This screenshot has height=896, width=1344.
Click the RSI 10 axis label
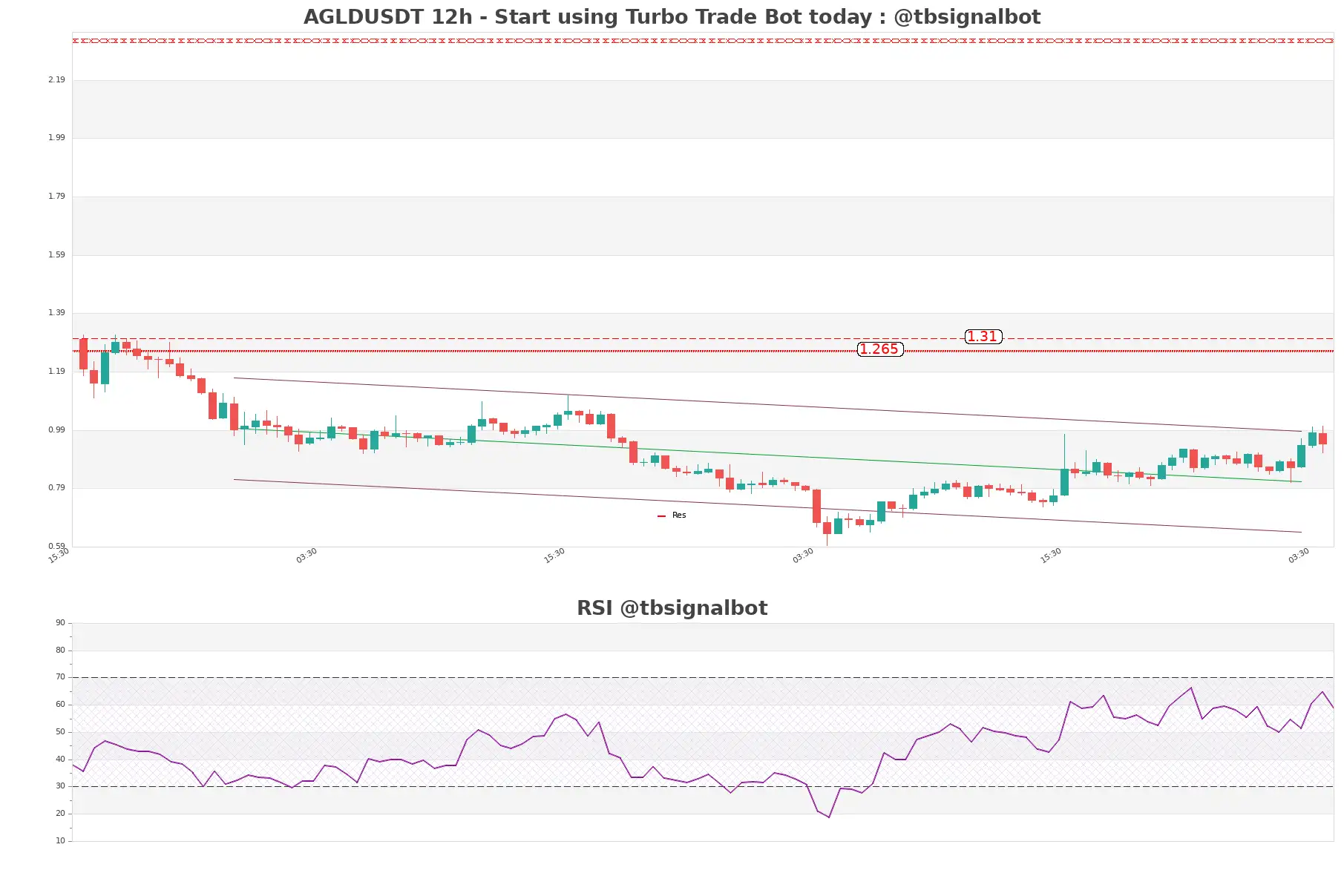point(60,840)
